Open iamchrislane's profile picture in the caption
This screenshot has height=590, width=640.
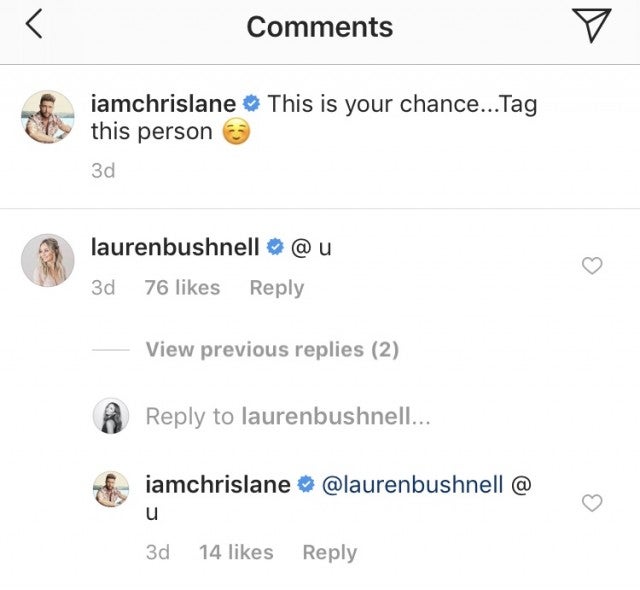tap(47, 117)
